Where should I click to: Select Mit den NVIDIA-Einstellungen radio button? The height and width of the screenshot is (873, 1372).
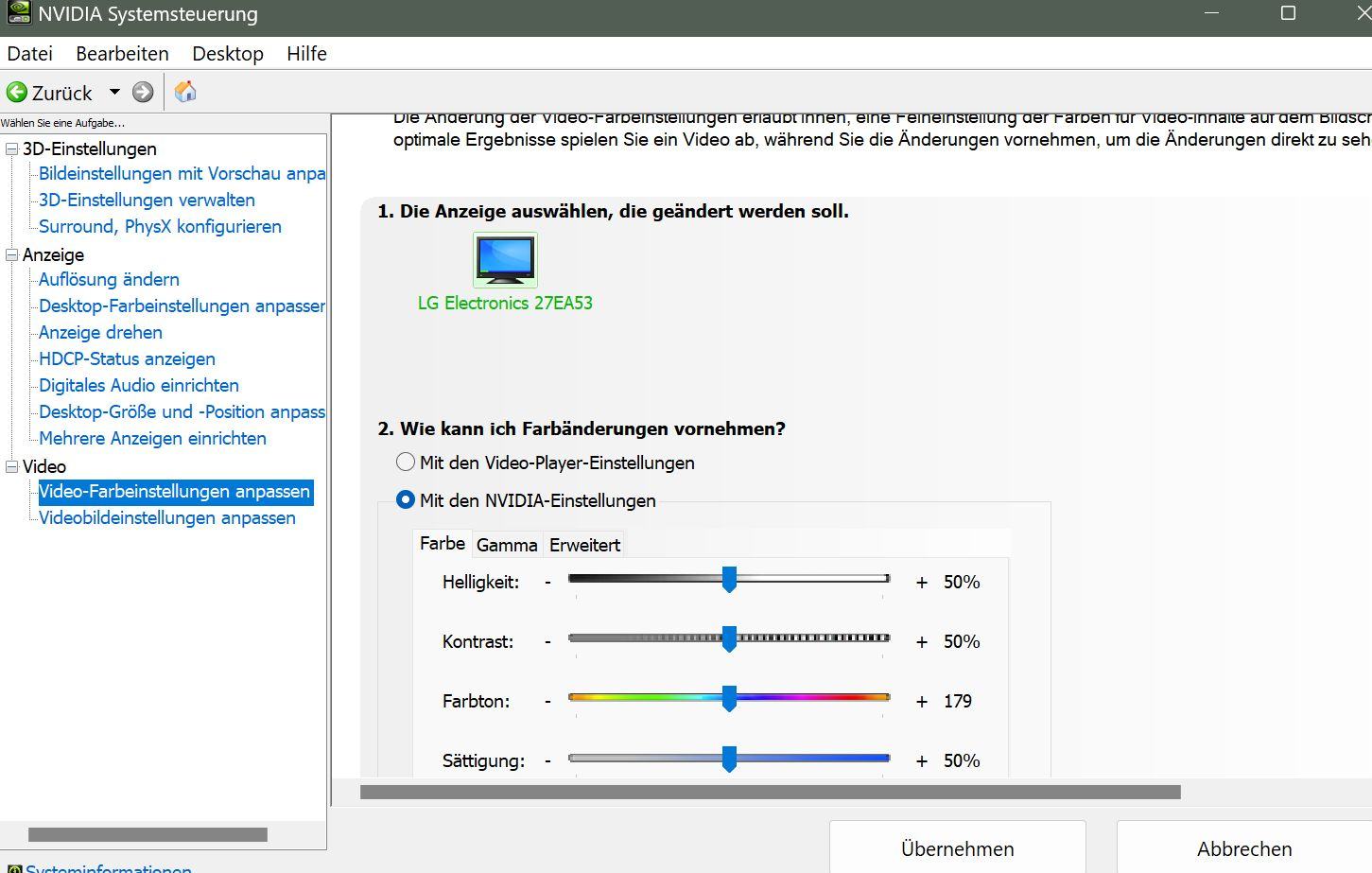pyautogui.click(x=406, y=500)
